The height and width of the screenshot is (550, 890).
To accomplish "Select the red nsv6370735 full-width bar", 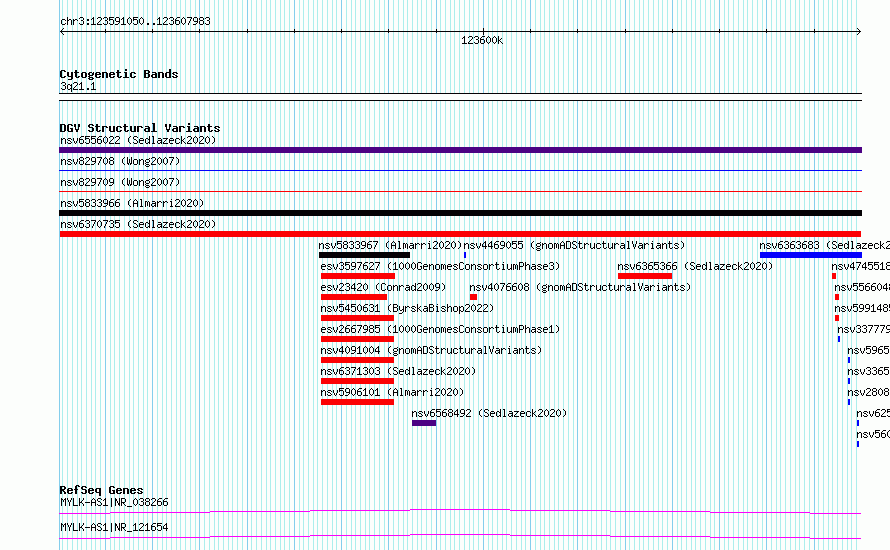I will coord(460,234).
